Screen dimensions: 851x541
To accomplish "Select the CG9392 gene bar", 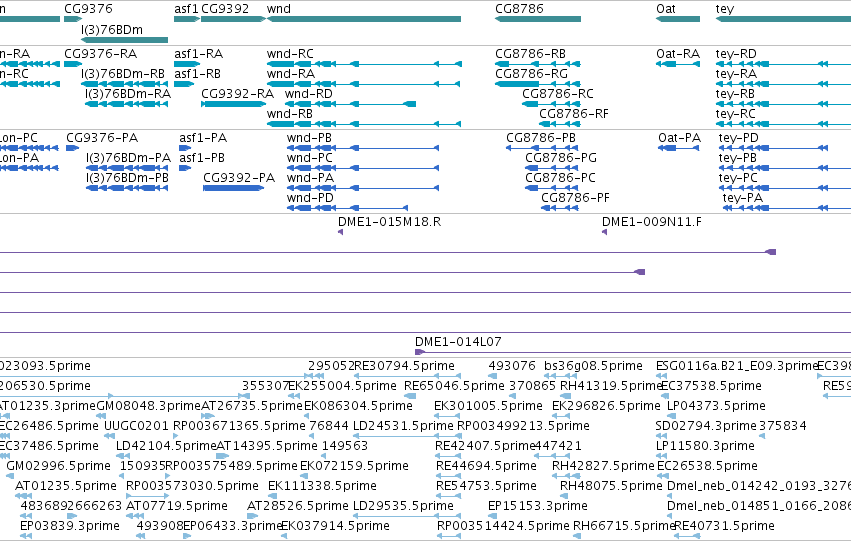I will (233, 19).
